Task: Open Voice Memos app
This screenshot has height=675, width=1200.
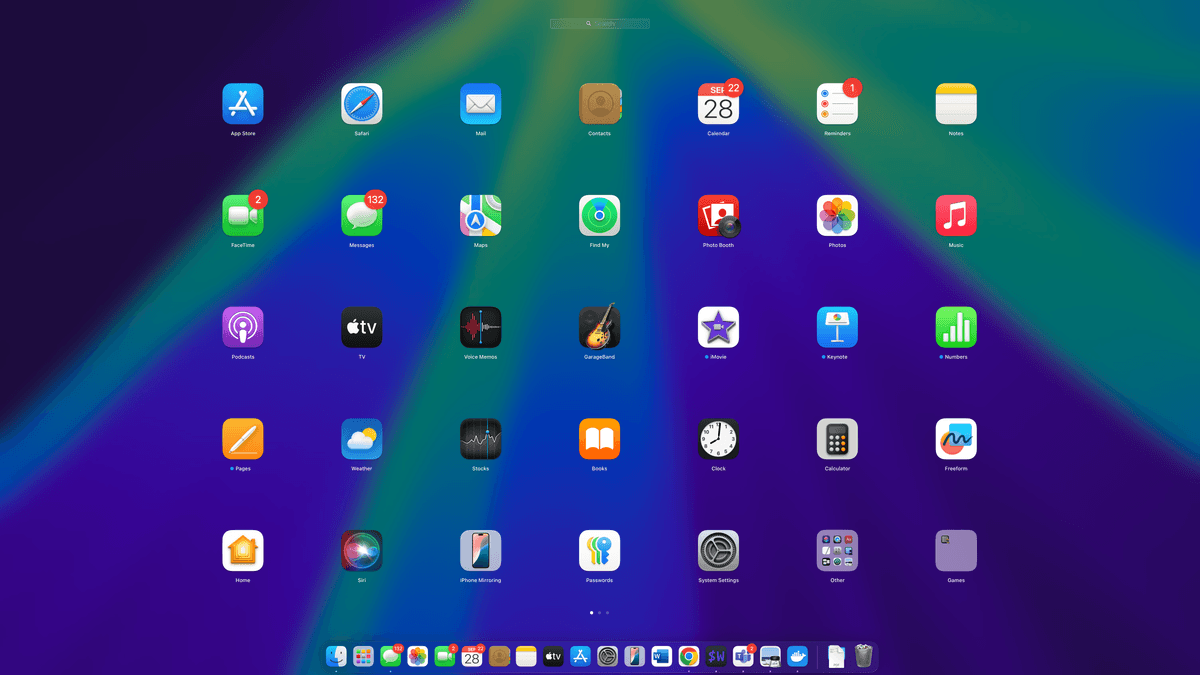Action: tap(480, 327)
